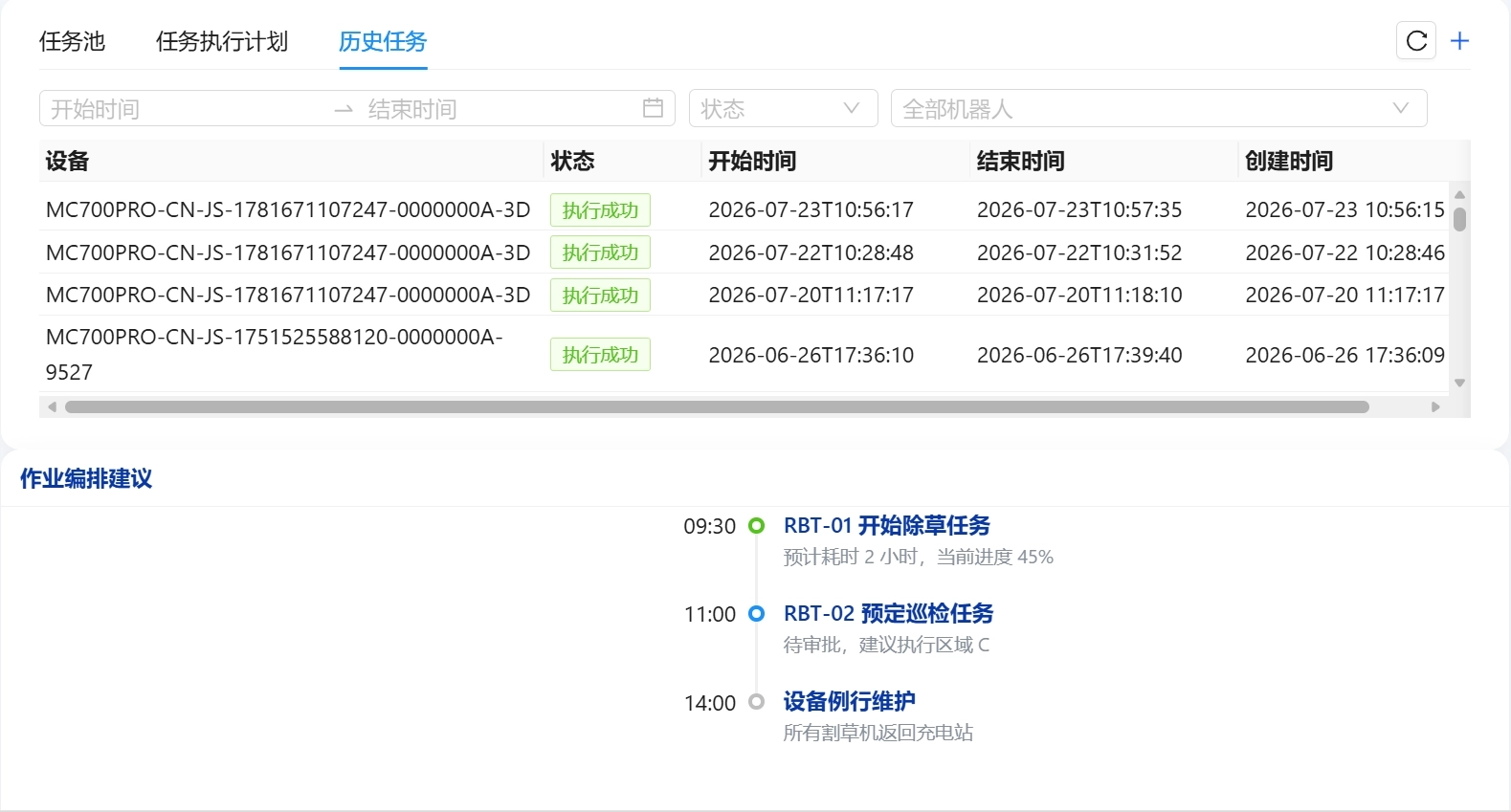This screenshot has height=812, width=1511.
Task: Click the table vertical scrollbar down arrow
Action: (1459, 383)
